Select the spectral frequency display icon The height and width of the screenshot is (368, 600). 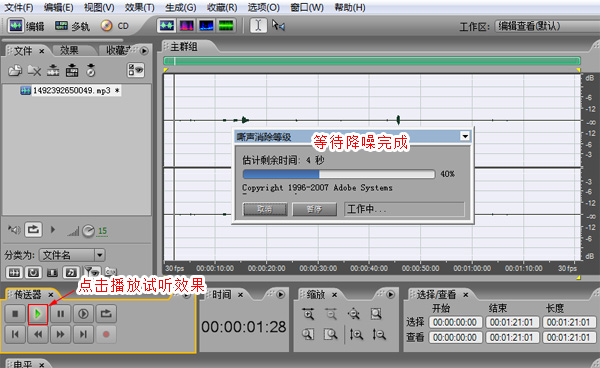click(x=186, y=26)
